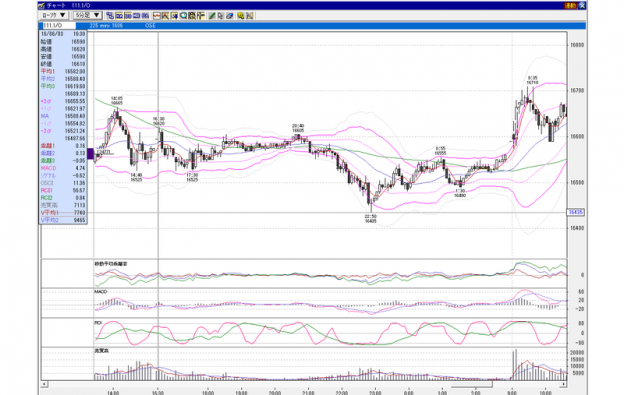Click the pointer cursor tool icon

tap(220, 16)
